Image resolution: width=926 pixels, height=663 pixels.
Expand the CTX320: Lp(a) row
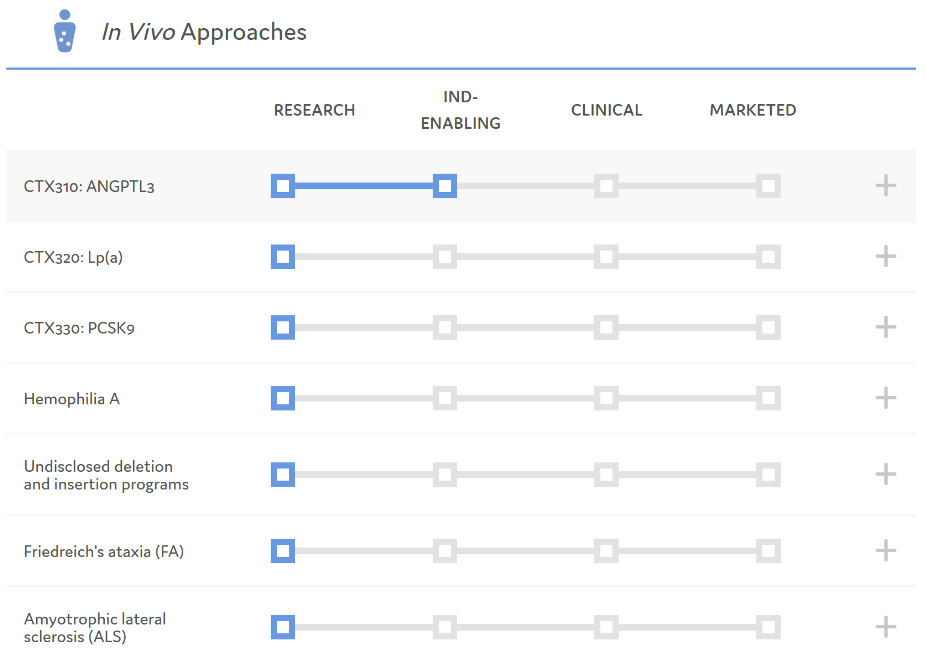coord(885,257)
